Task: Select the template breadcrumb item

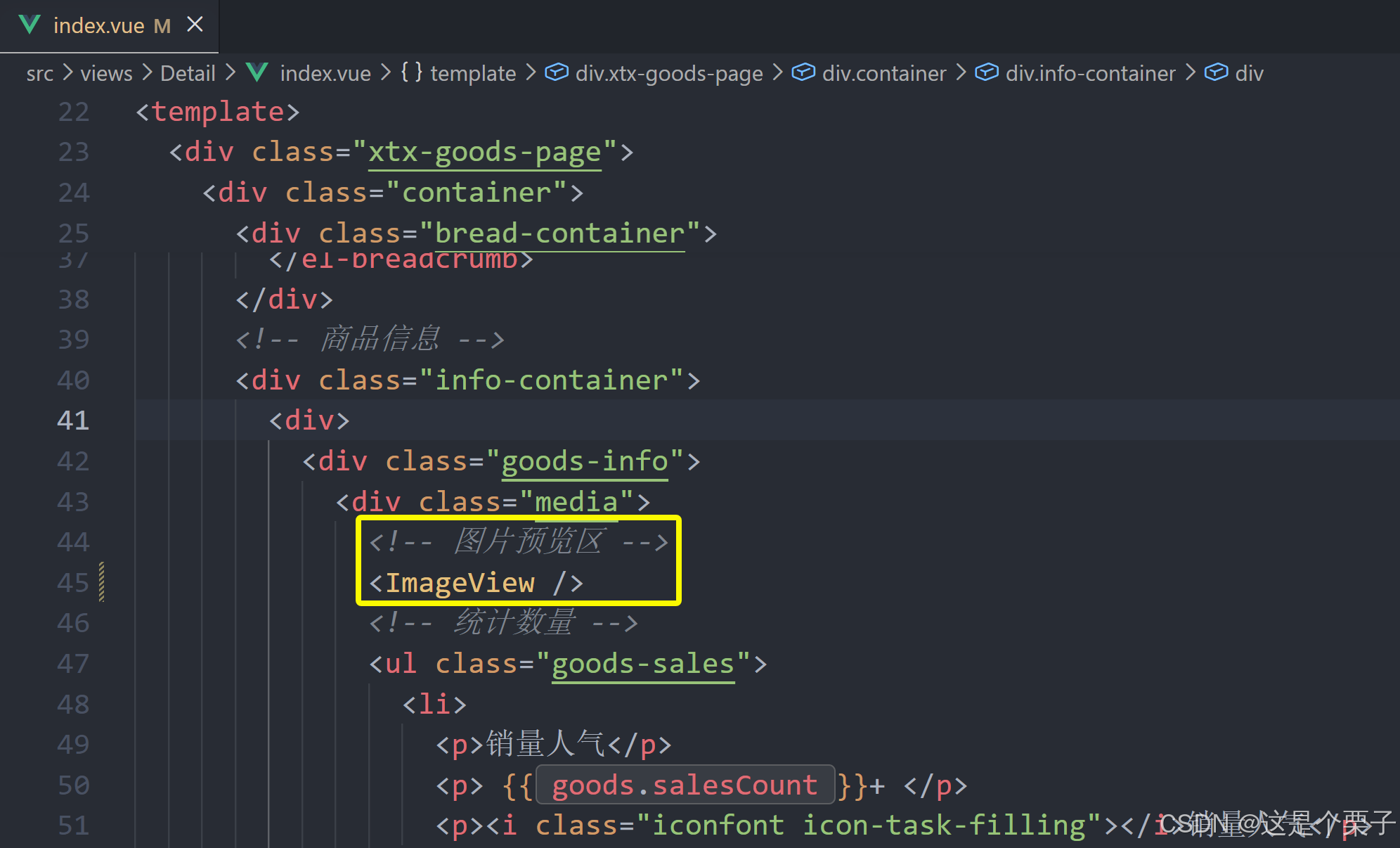Action: click(473, 73)
